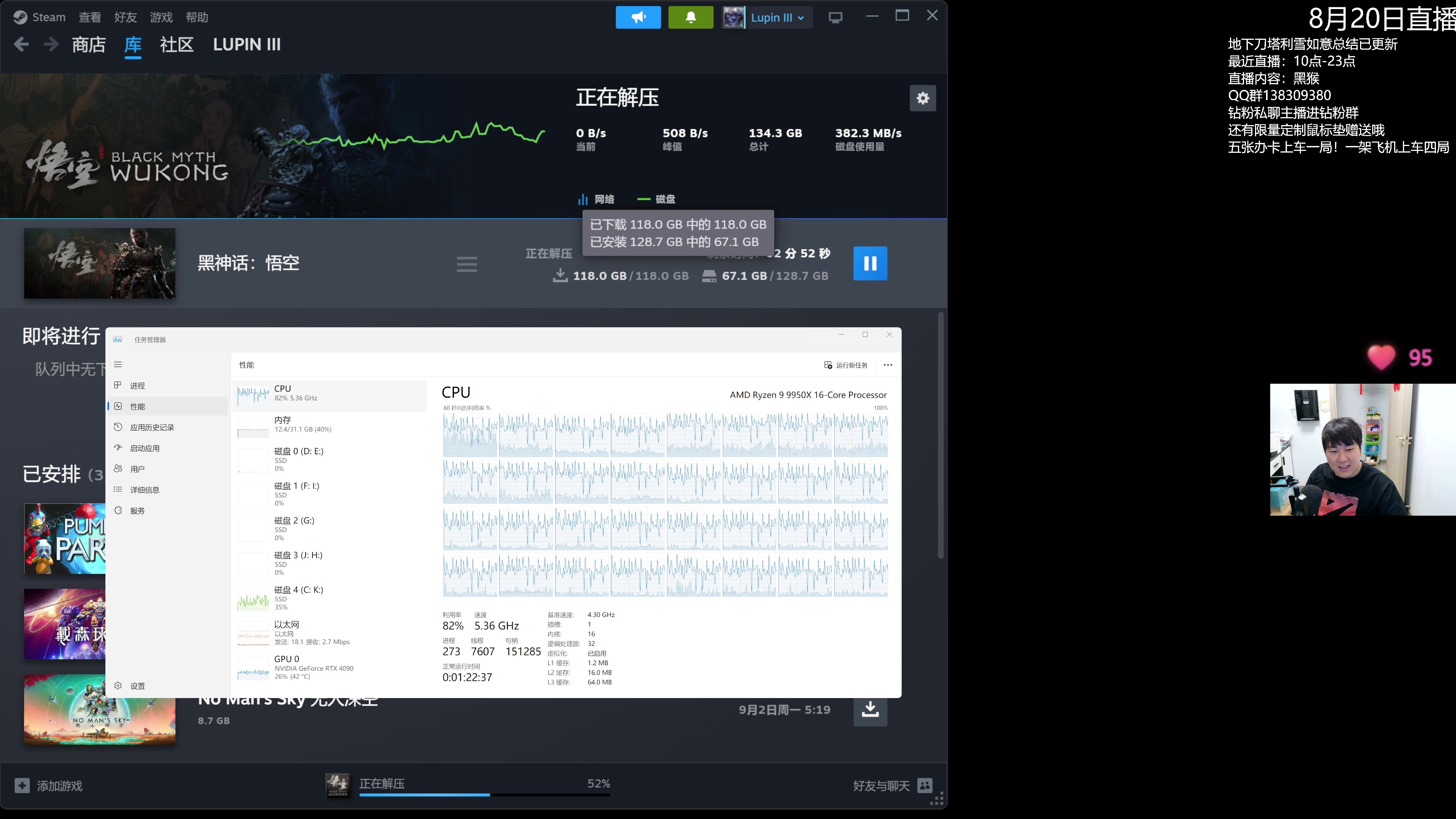This screenshot has height=819, width=1456.
Task: Open 详细信息 details page
Action: [x=167, y=490]
